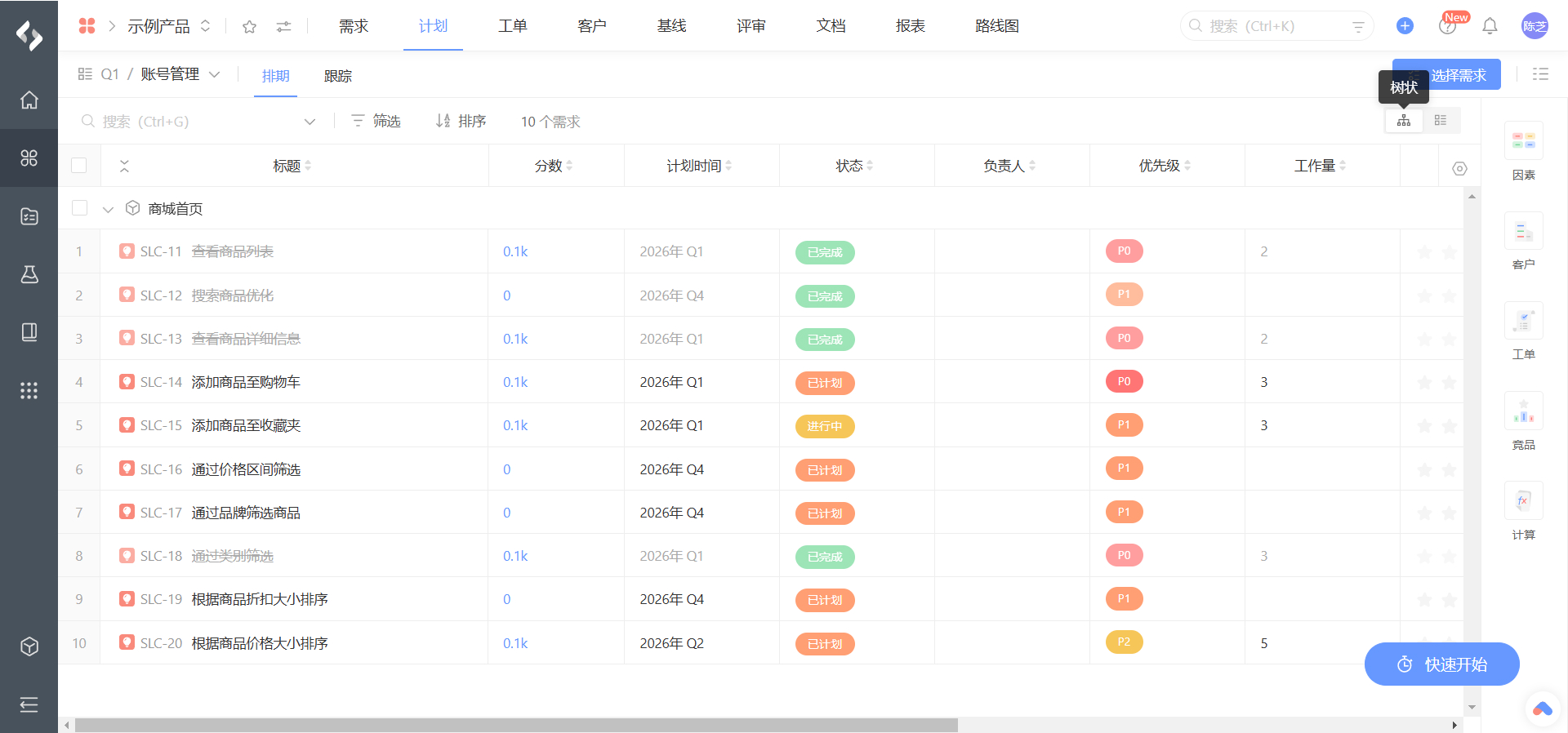Click the user avatar 陈芝
1568x733 pixels.
pyautogui.click(x=1535, y=26)
